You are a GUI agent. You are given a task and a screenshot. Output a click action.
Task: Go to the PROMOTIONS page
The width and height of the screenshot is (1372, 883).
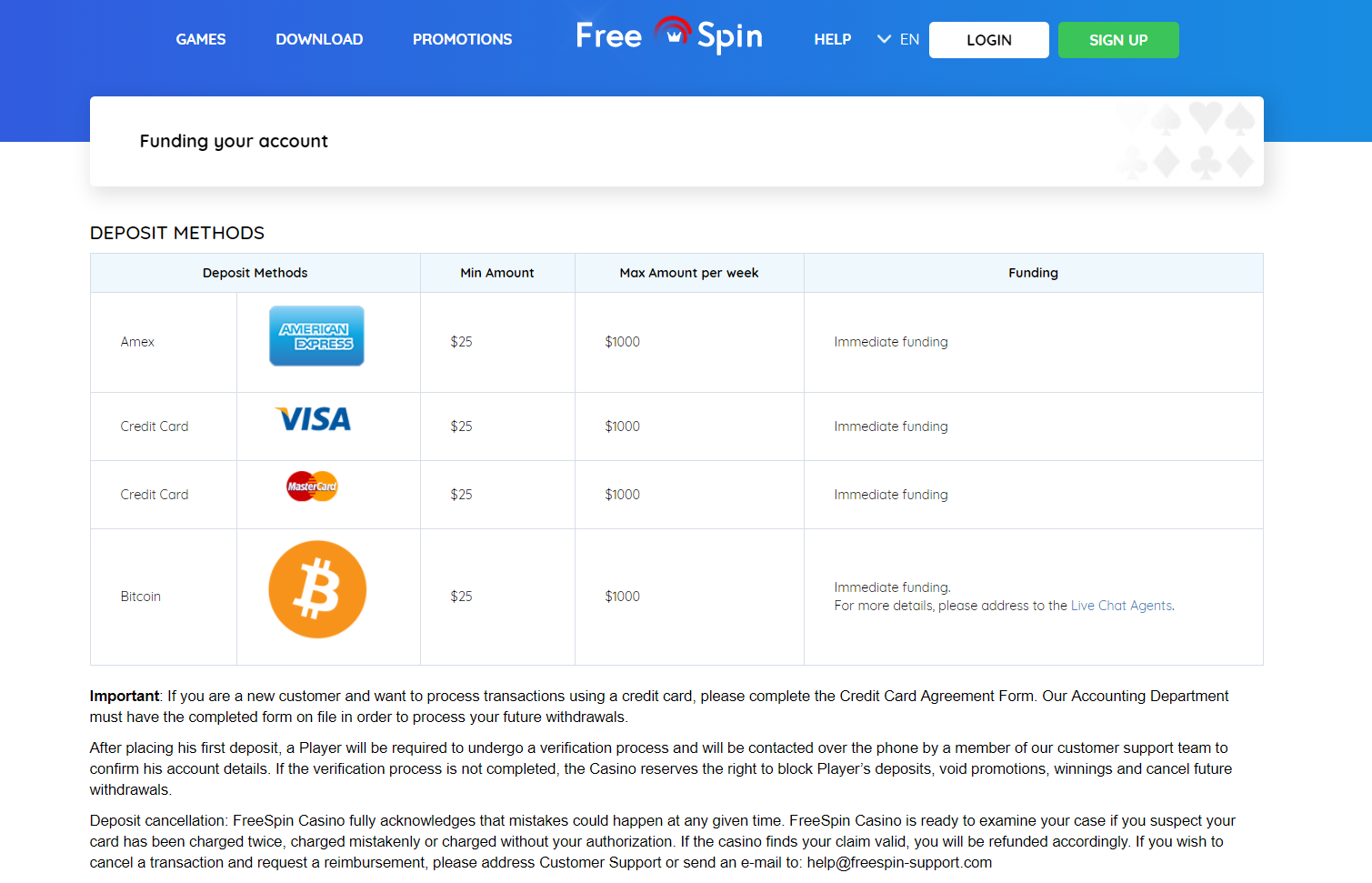click(x=462, y=39)
